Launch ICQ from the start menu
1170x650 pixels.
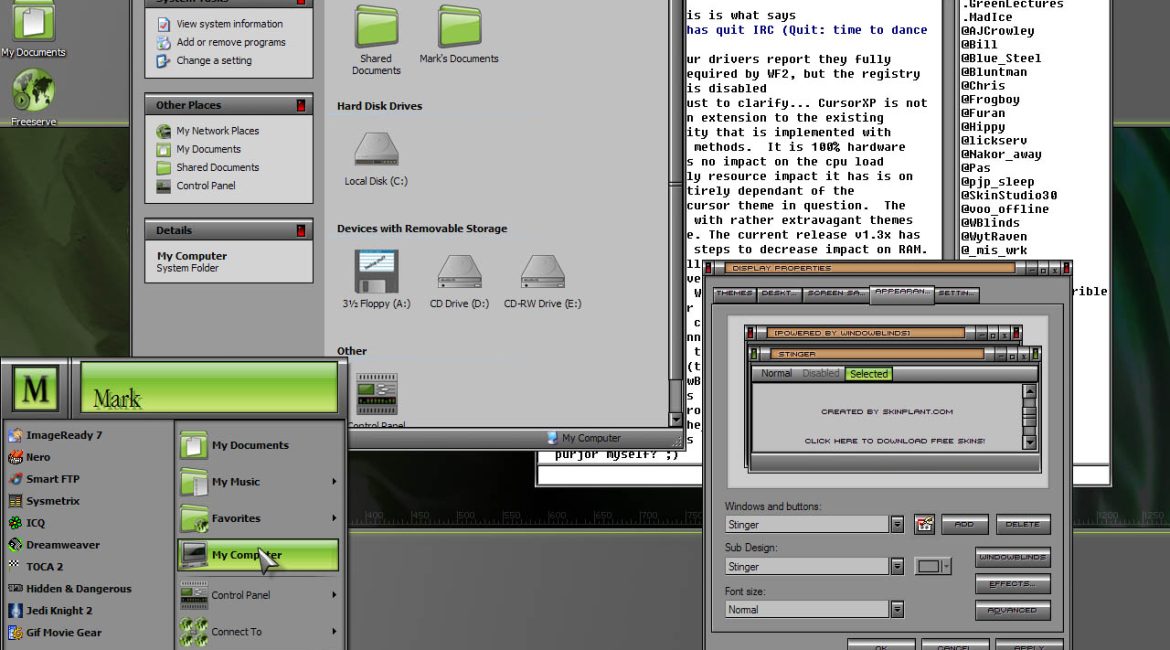(x=35, y=523)
